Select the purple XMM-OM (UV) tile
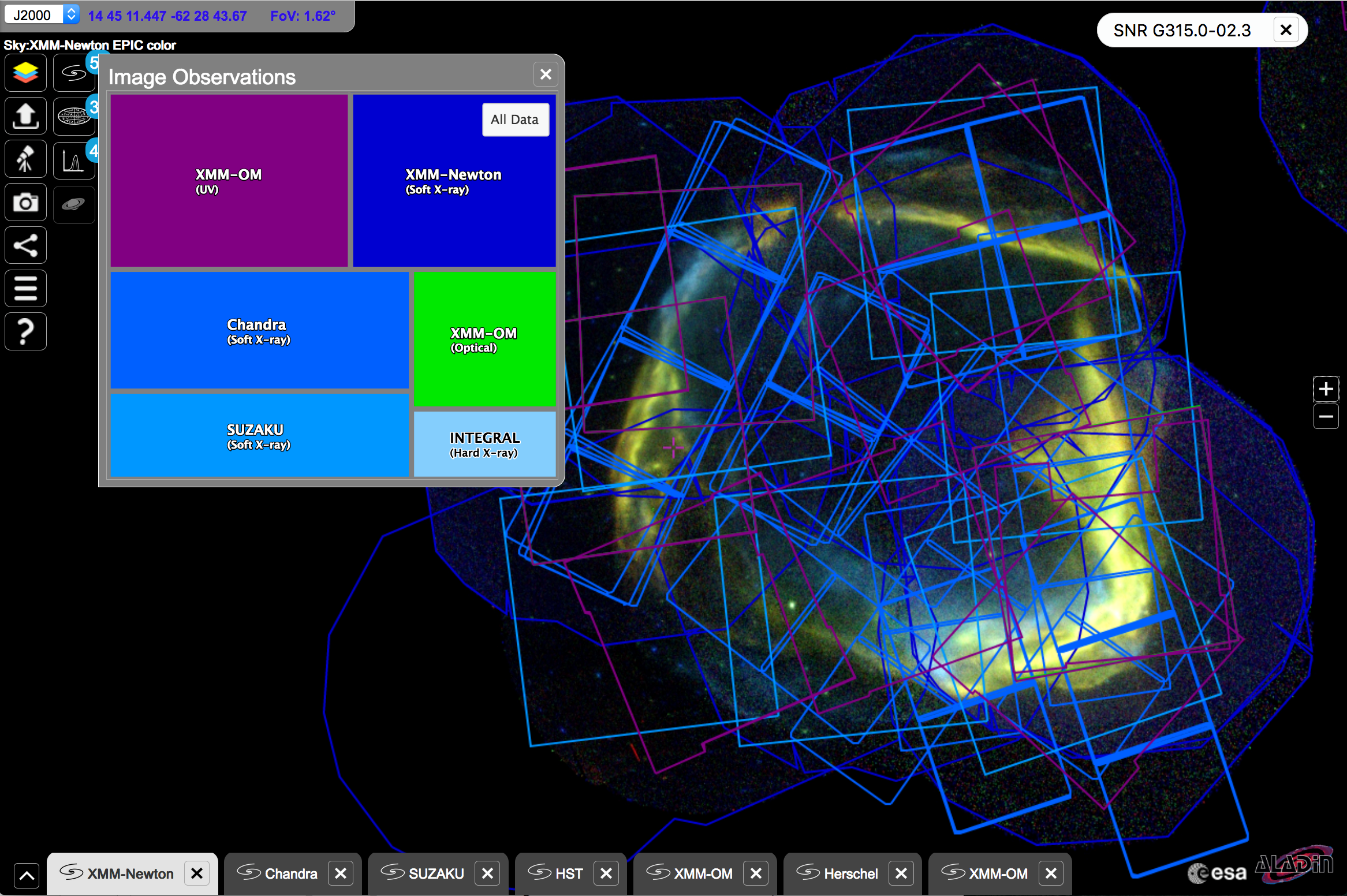 pyautogui.click(x=229, y=181)
